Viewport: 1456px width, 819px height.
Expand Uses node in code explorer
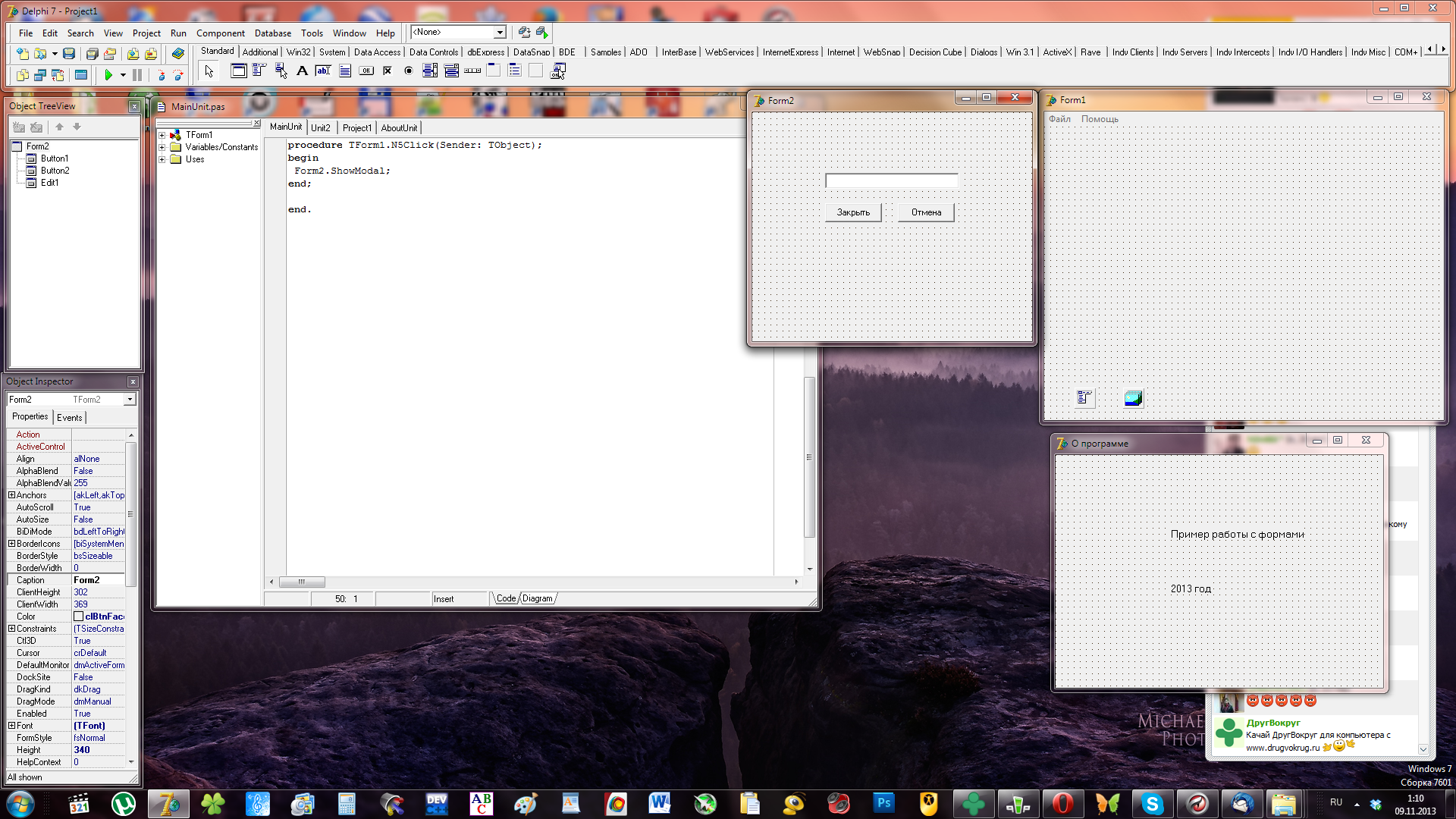click(x=162, y=159)
